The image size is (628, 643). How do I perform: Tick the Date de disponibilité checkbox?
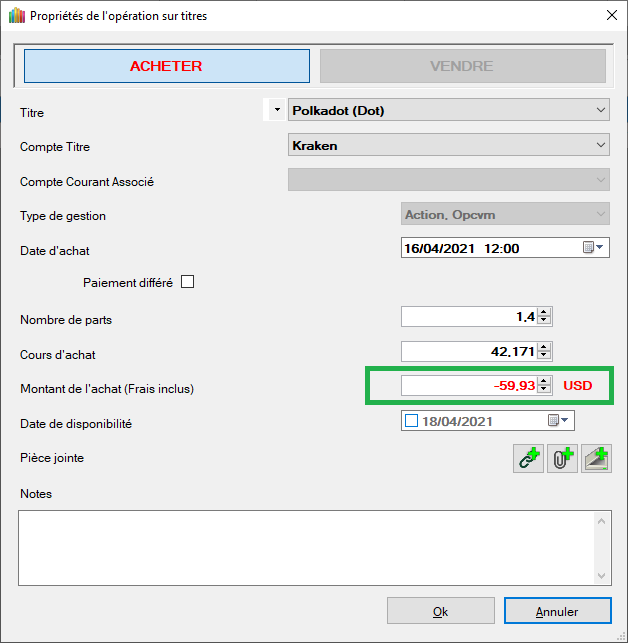[411, 421]
